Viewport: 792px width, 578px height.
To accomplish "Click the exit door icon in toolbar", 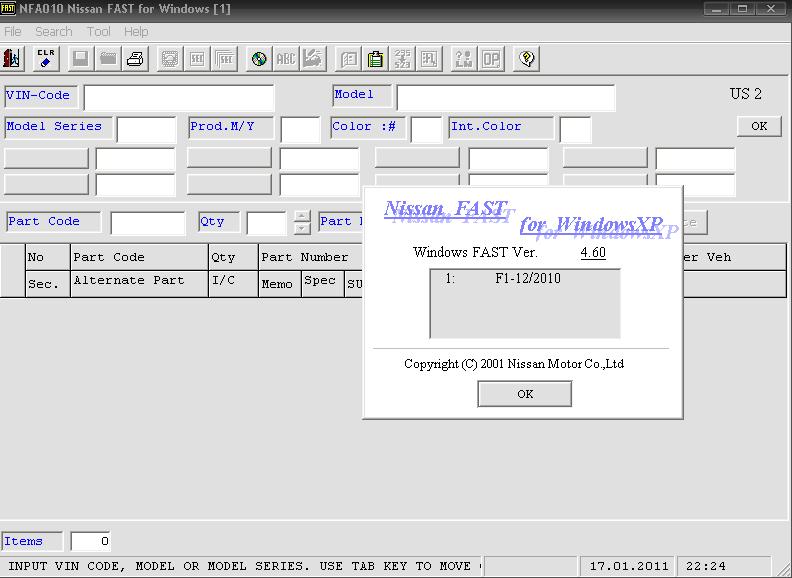I will (12, 59).
